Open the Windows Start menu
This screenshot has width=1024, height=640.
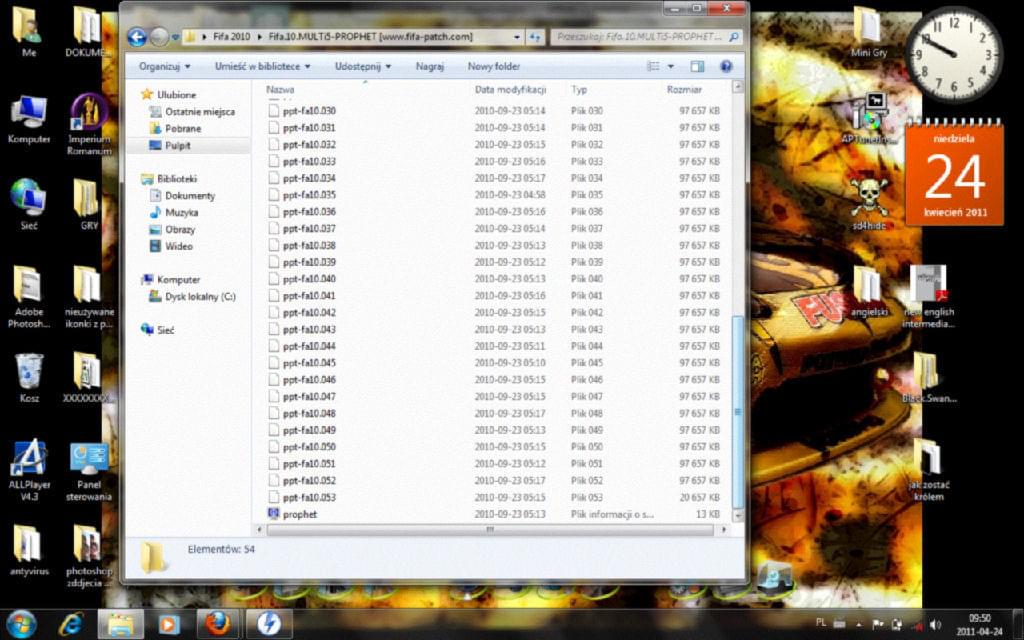click(22, 624)
